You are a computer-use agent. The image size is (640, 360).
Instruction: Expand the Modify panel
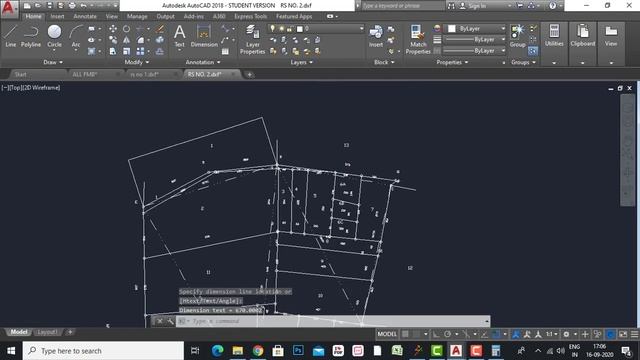pos(137,62)
